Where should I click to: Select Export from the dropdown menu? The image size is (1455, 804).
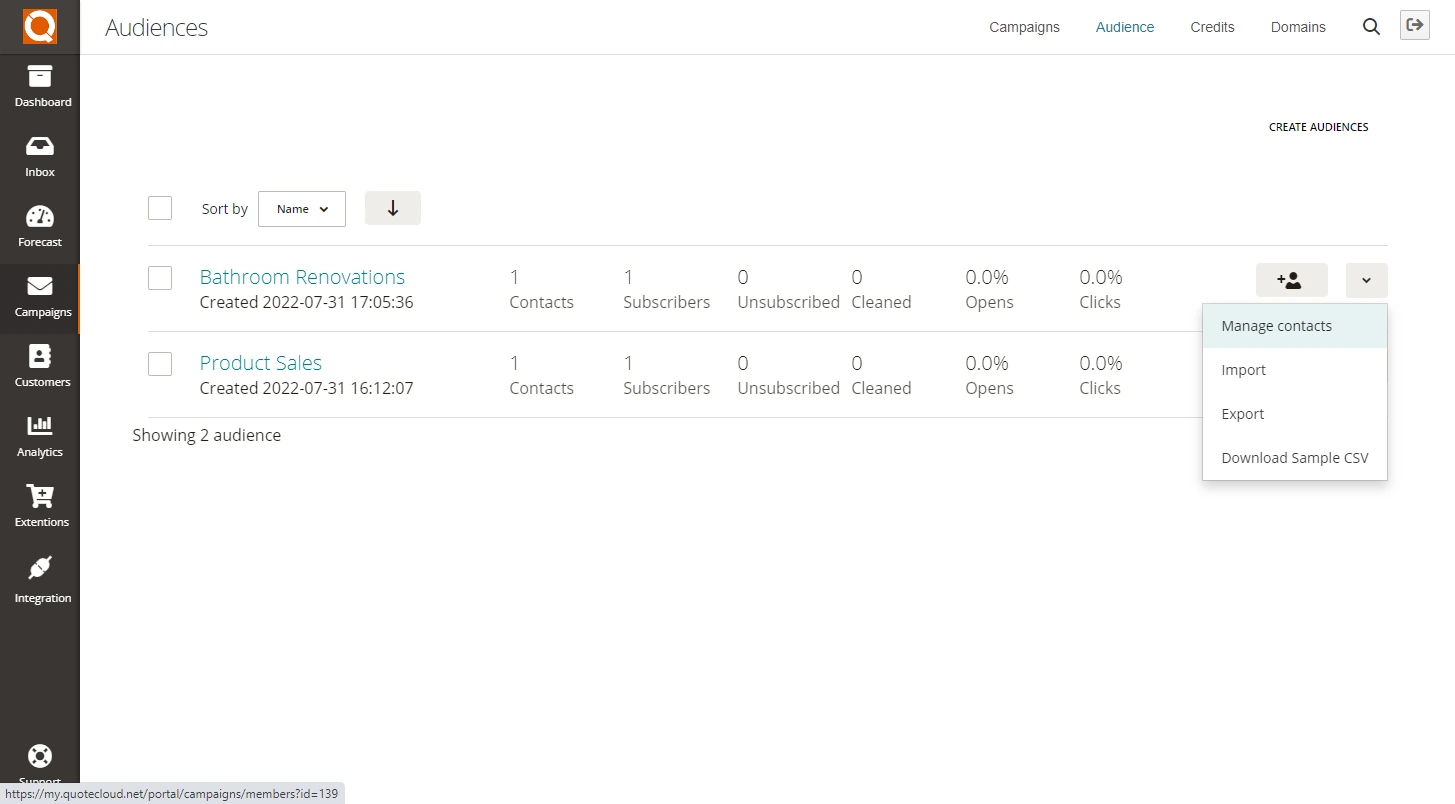1243,414
